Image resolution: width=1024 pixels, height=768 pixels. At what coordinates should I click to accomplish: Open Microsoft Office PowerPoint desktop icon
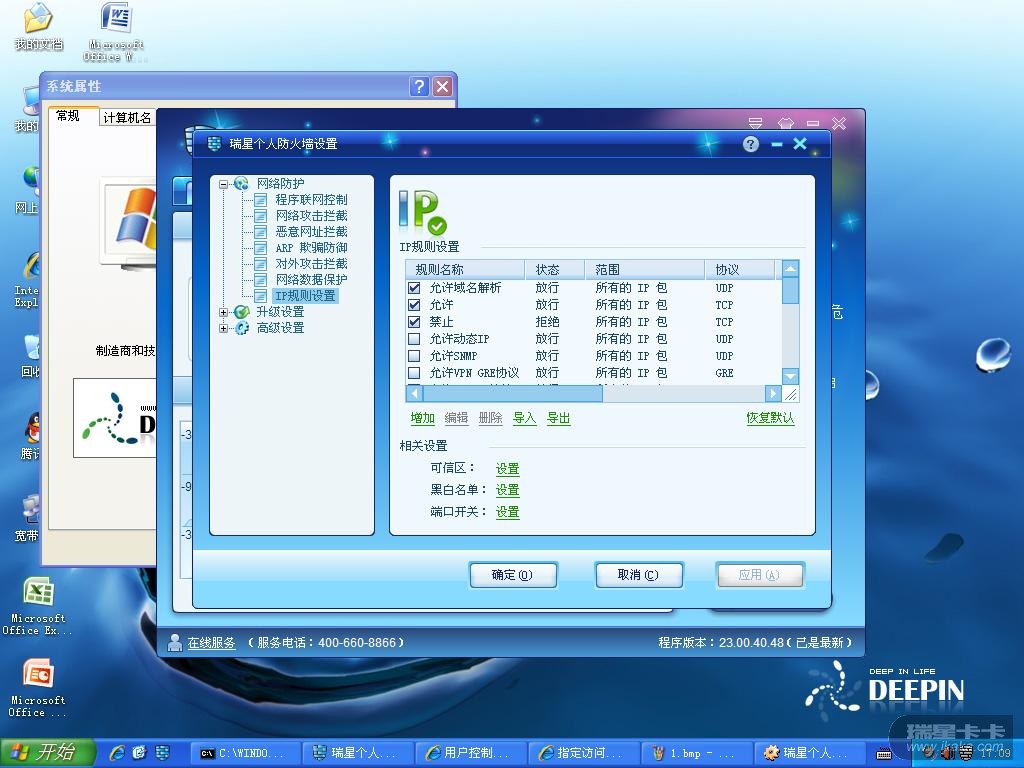[x=38, y=674]
